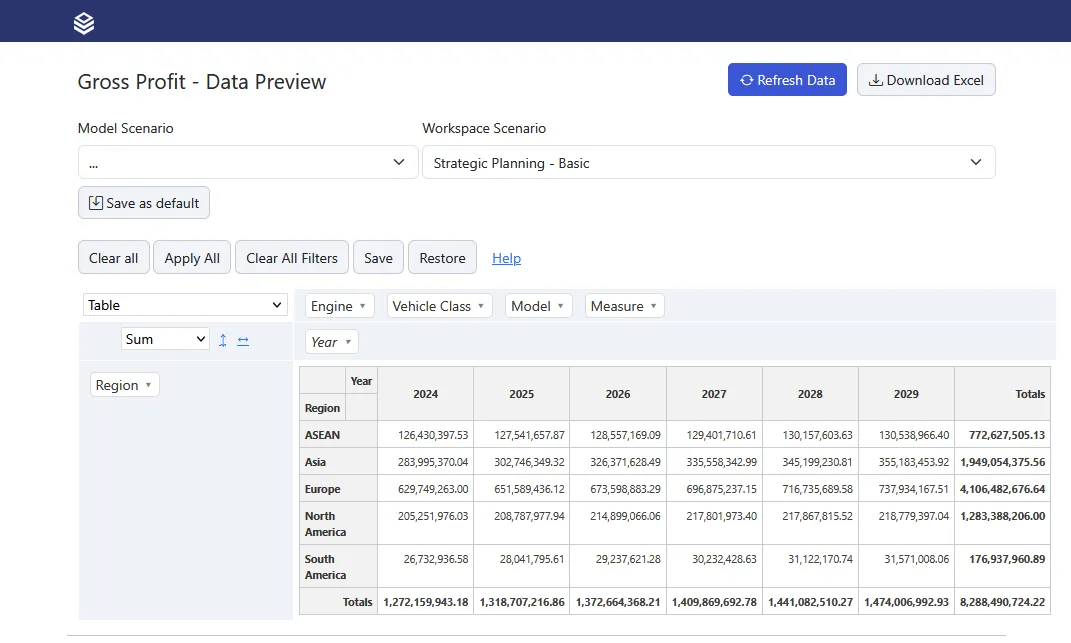The image size is (1071, 643).
Task: Click the stacked layers logo icon
Action: [x=84, y=23]
